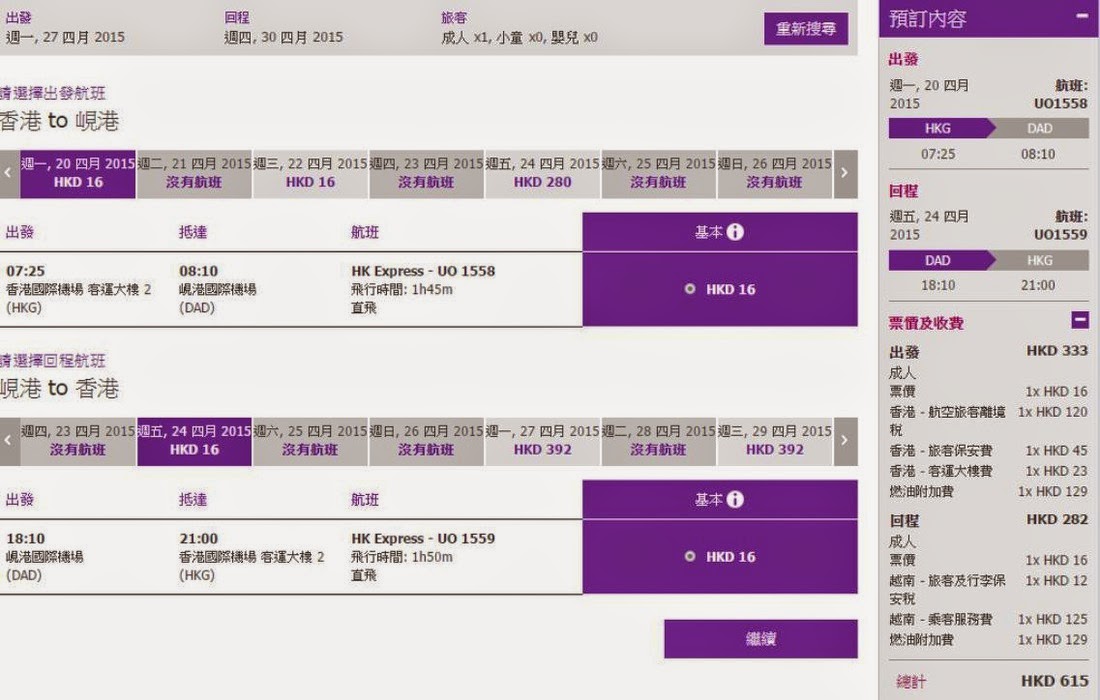Viewport: 1100px width, 700px height.
Task: Show later outbound dates with right arrow
Action: [x=845, y=173]
